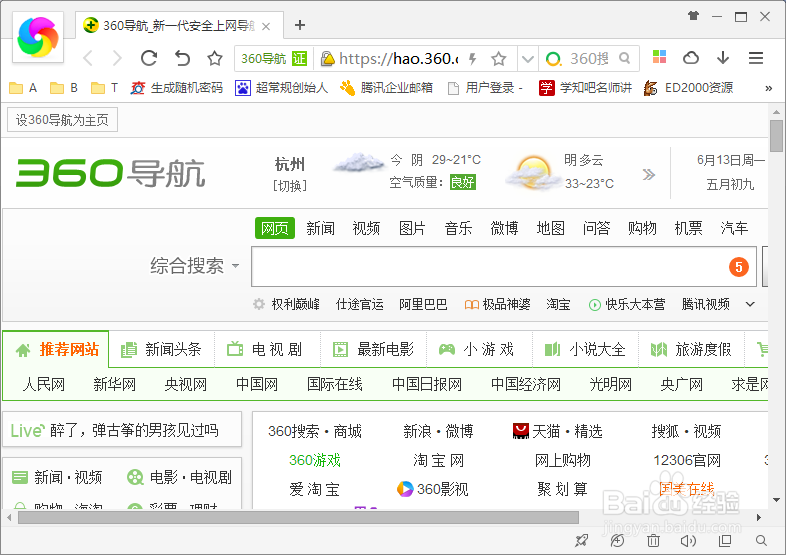Open 综合搜索 engine dropdown
The height and width of the screenshot is (555, 786).
[194, 266]
